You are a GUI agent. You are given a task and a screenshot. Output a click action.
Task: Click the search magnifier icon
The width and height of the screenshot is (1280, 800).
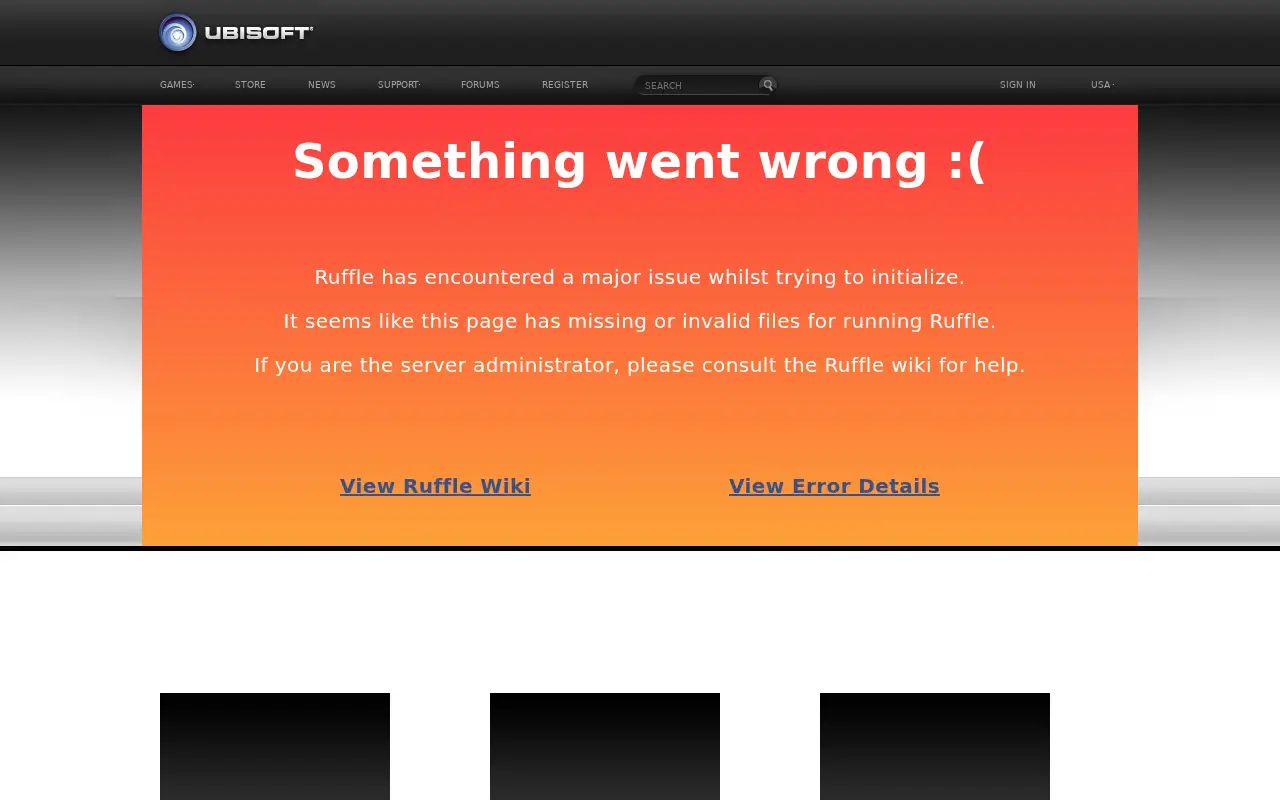(x=768, y=85)
